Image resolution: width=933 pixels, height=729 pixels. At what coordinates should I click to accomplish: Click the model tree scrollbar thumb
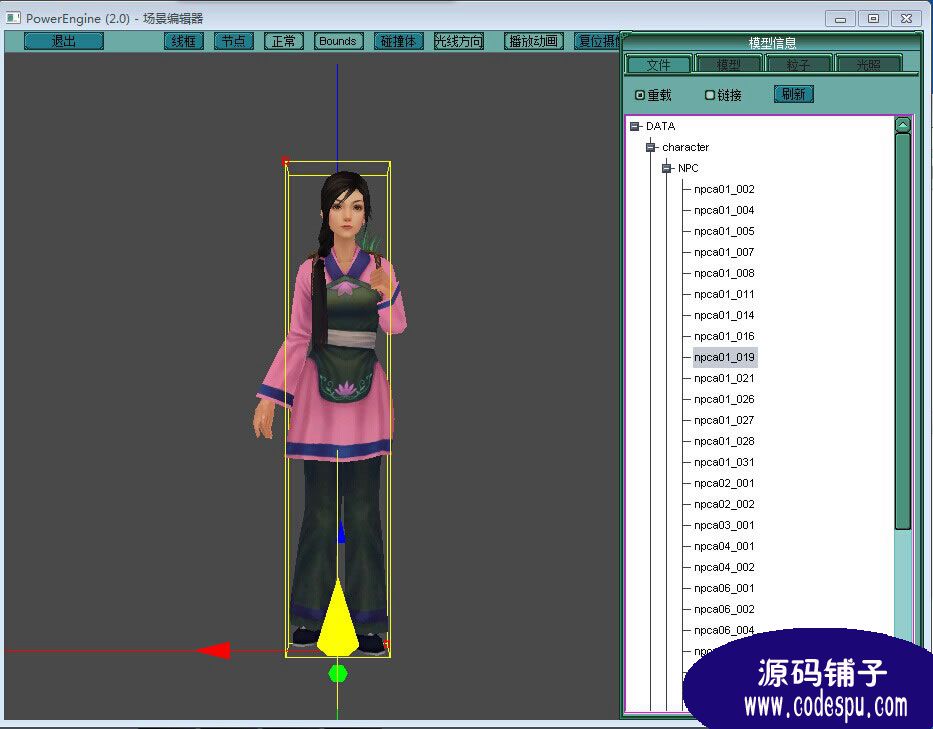903,331
